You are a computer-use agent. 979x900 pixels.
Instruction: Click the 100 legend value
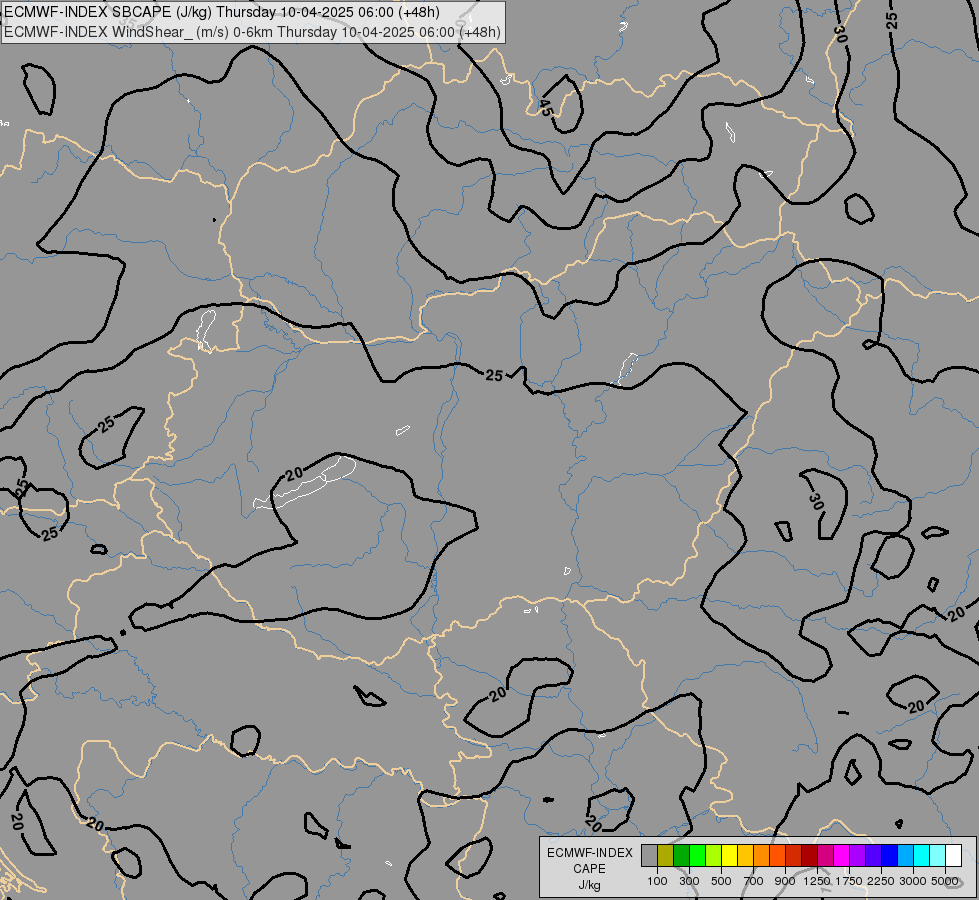657,881
